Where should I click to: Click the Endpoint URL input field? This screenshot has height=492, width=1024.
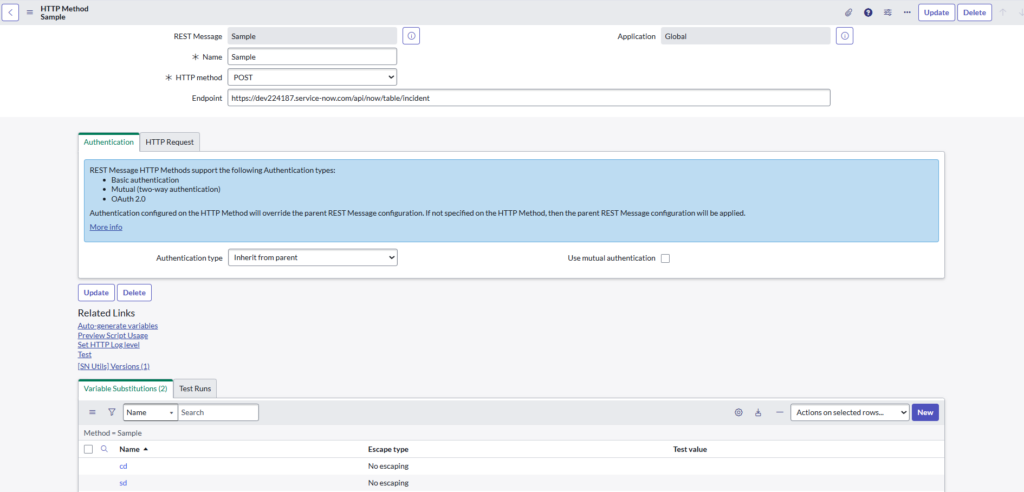pos(528,98)
